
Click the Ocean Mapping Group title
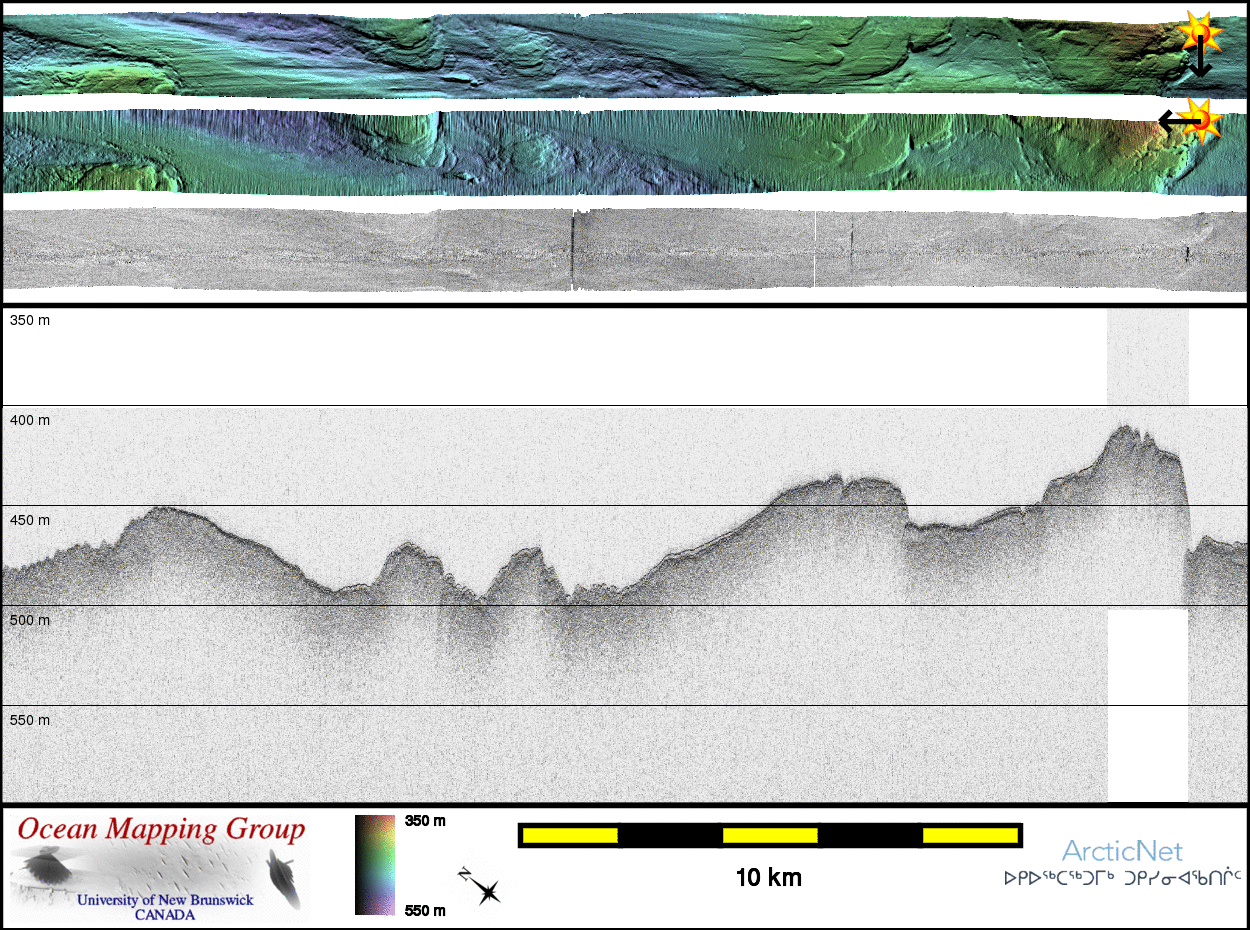tap(161, 829)
